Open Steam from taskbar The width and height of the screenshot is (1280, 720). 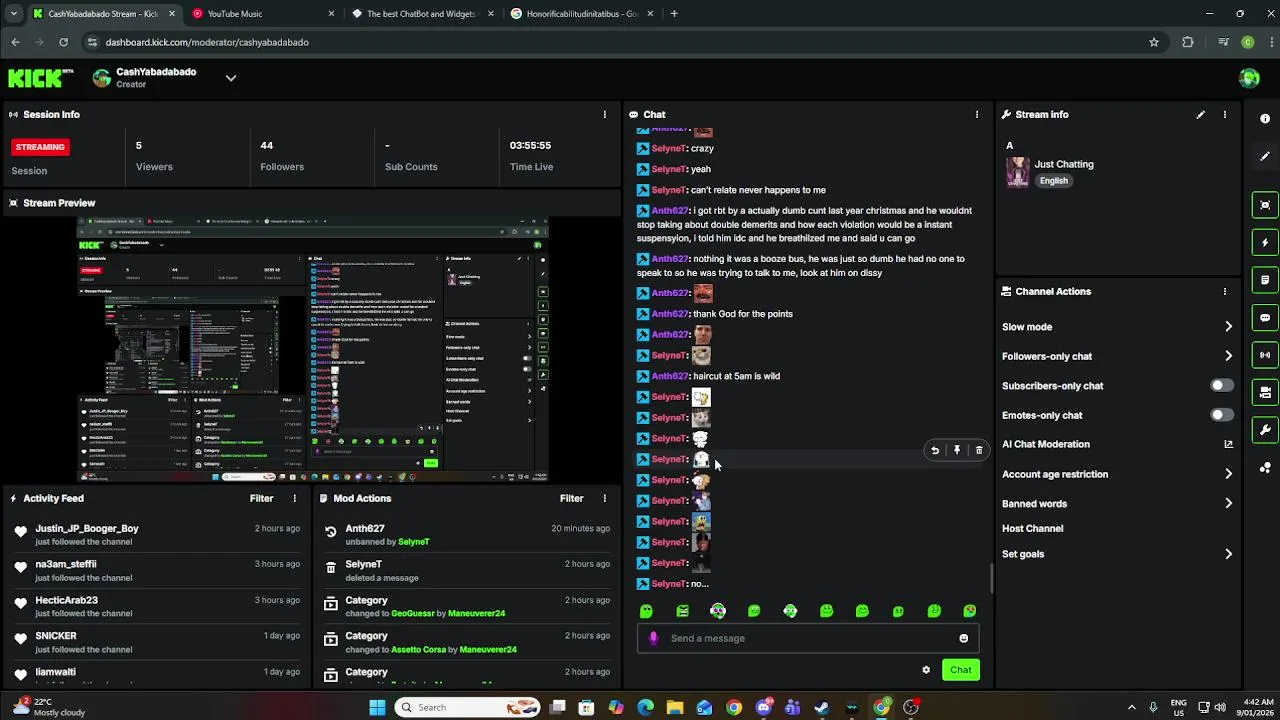pyautogui.click(x=822, y=707)
